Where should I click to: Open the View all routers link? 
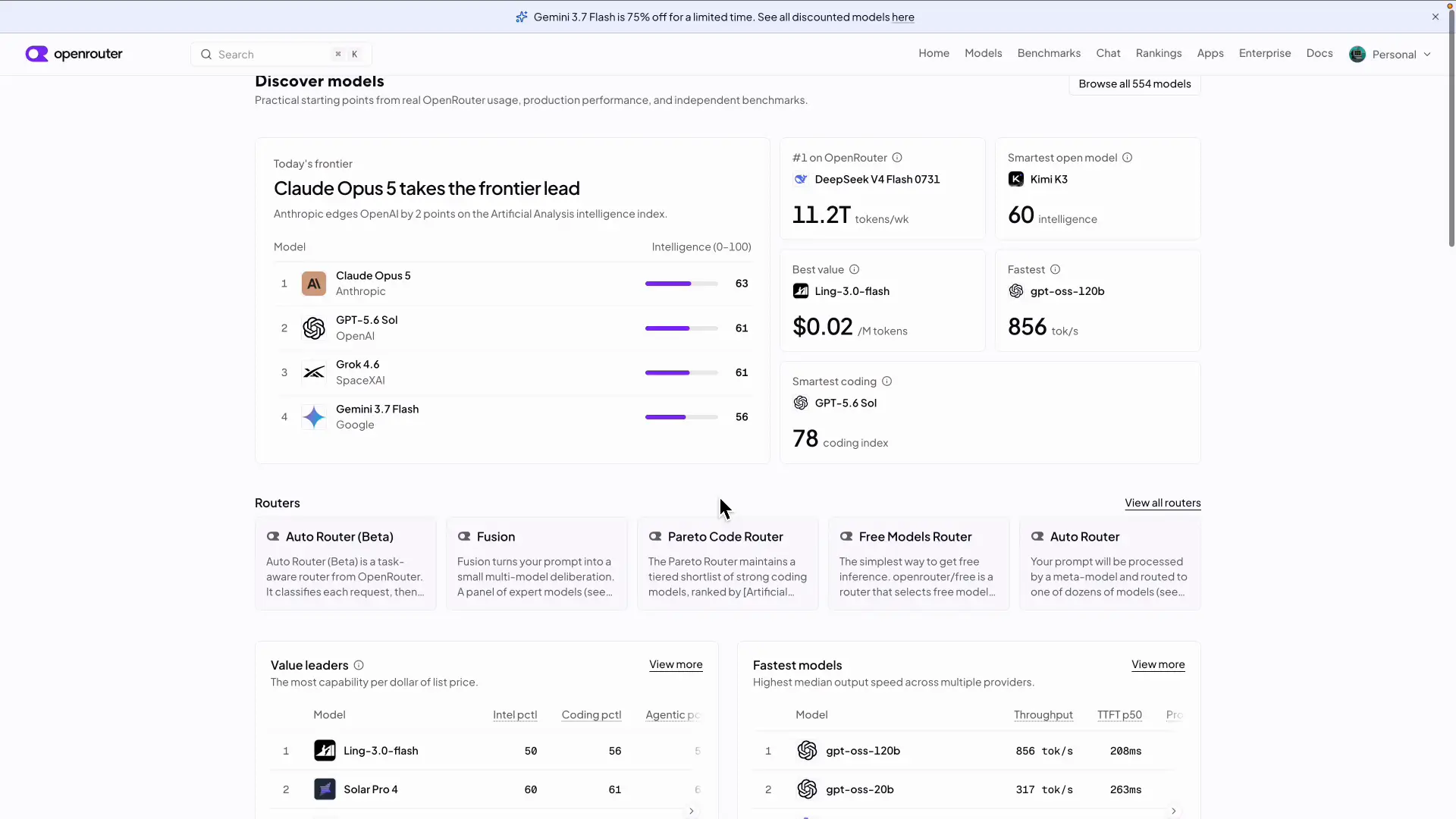(x=1163, y=504)
